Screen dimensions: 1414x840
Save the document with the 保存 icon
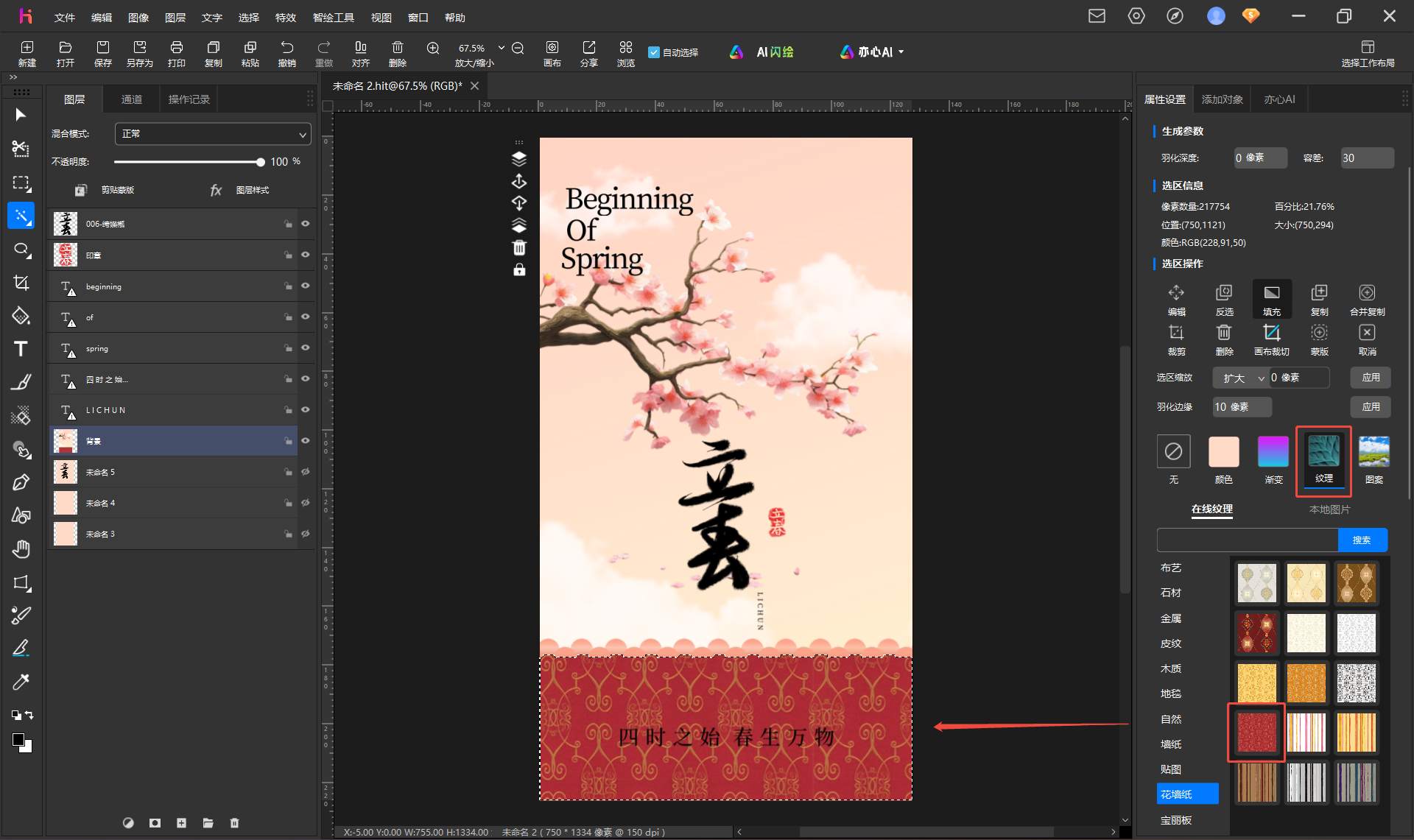point(102,53)
